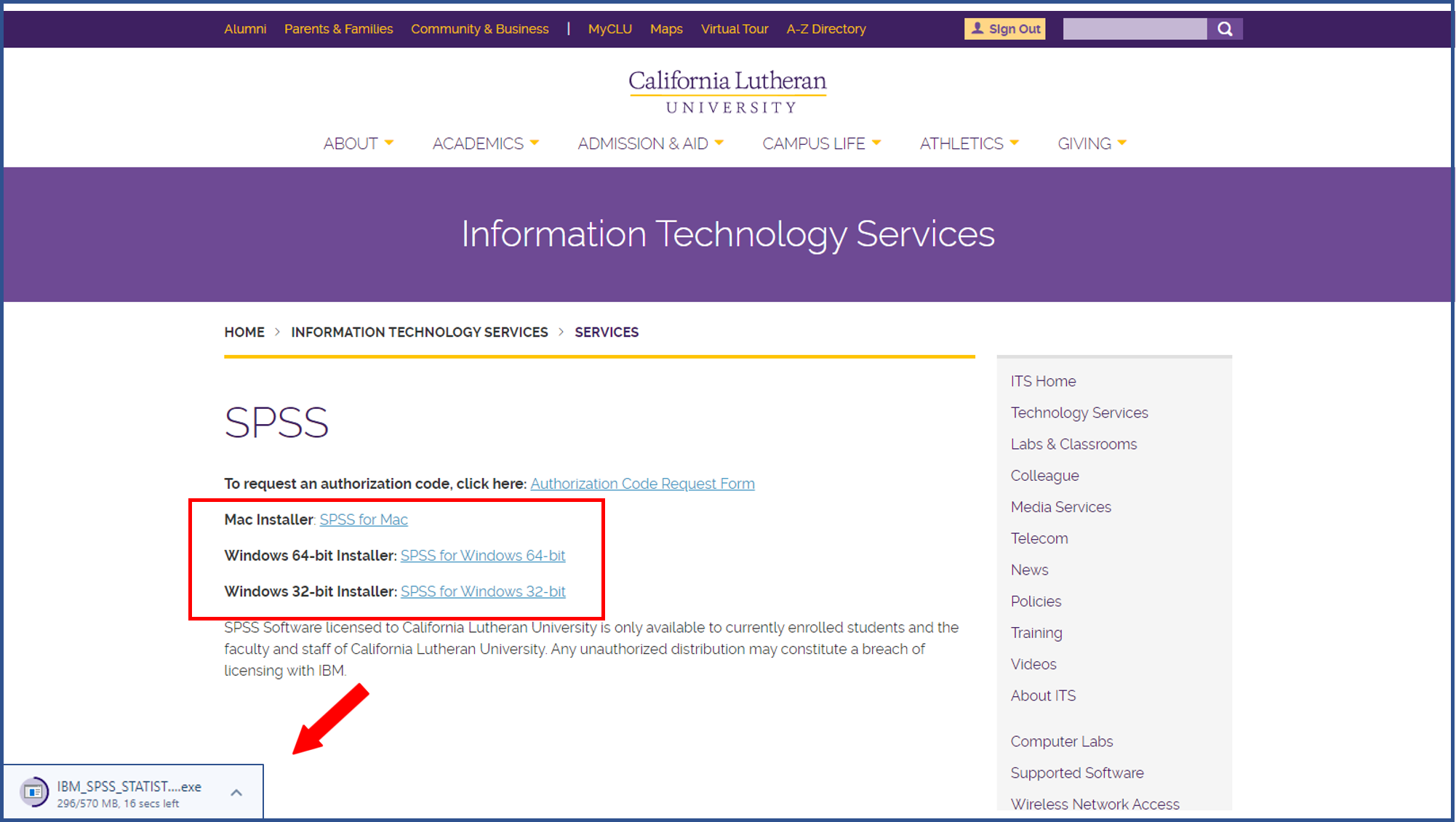The image size is (1456, 822).
Task: Click the California Lutheran University logo
Action: pyautogui.click(x=727, y=91)
